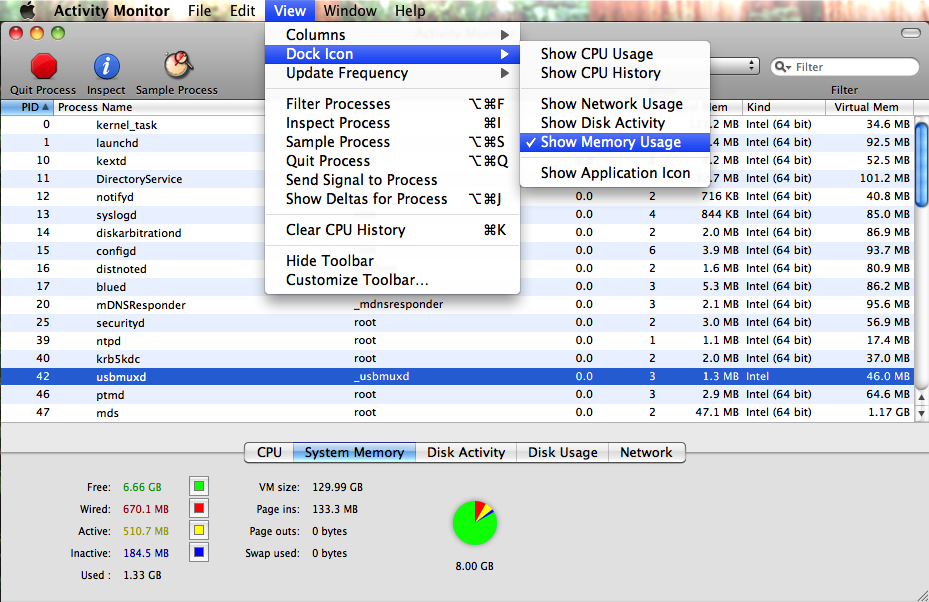Expand the Columns submenu
This screenshot has width=929, height=602.
(x=392, y=35)
